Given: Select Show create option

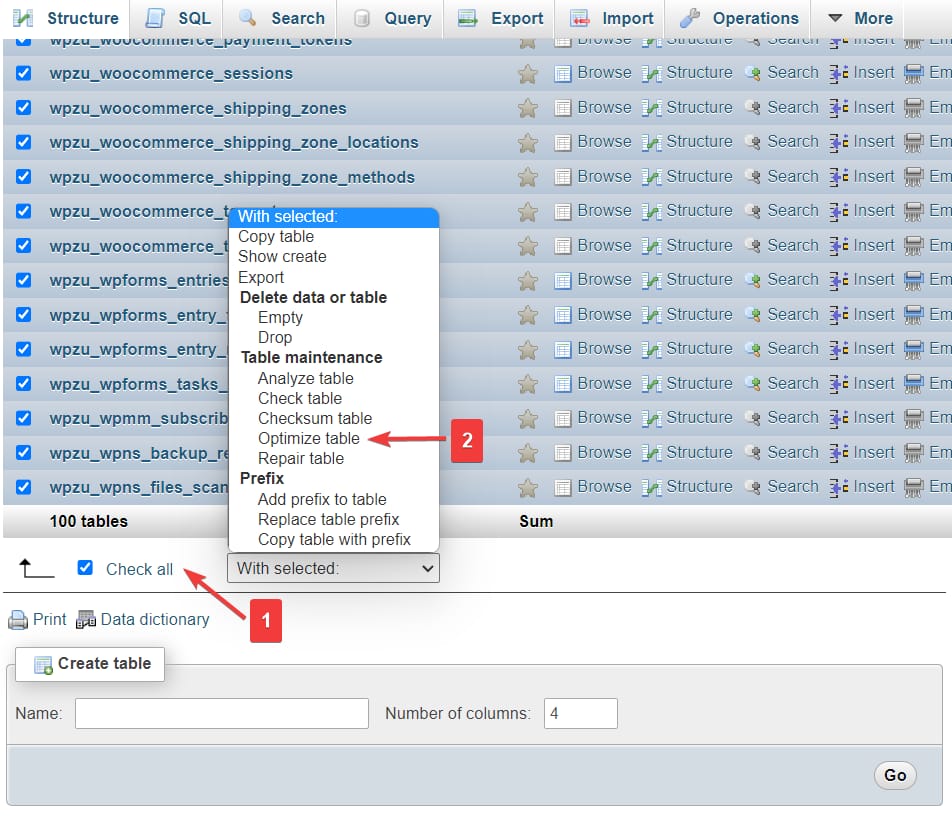Looking at the screenshot, I should [282, 256].
